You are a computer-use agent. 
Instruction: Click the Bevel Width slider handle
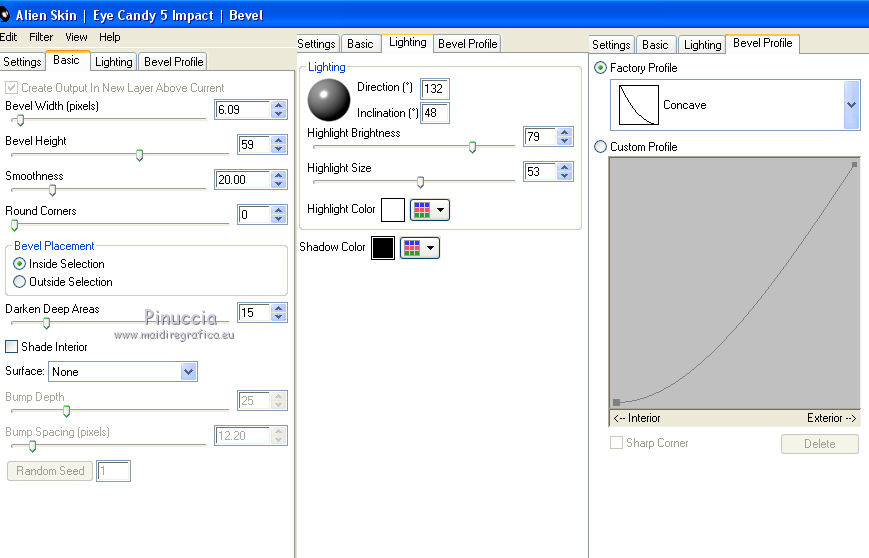point(20,120)
